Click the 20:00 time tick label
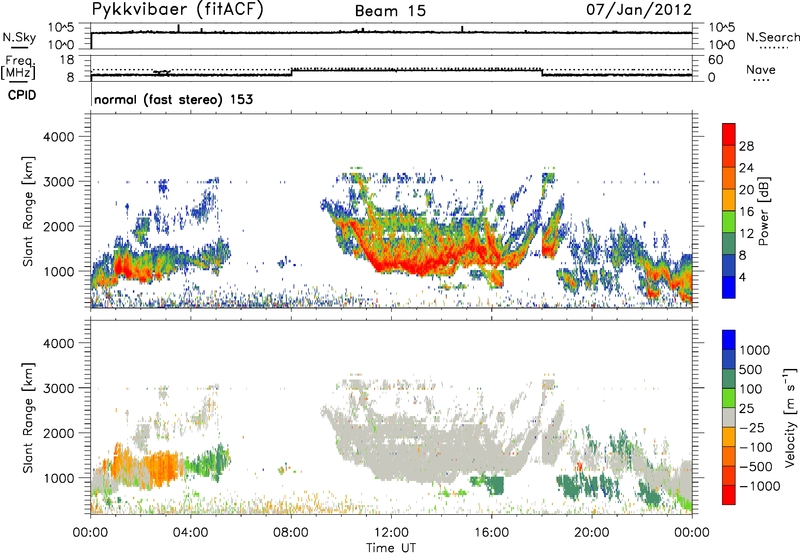 (x=592, y=533)
